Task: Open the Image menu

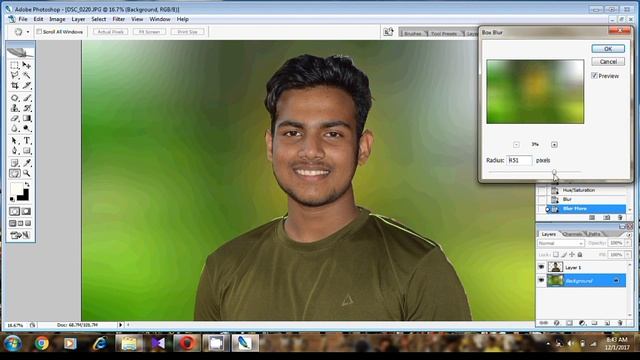Action: coord(57,19)
